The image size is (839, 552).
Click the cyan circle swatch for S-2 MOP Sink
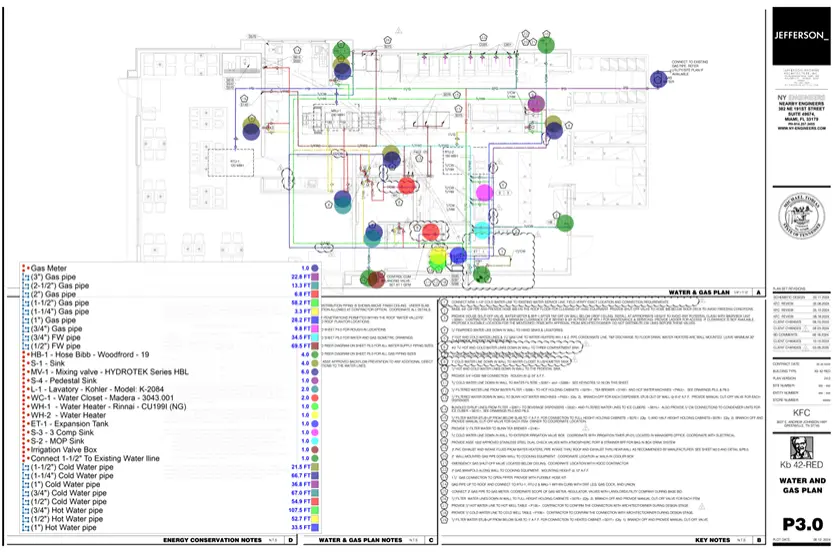click(x=315, y=441)
